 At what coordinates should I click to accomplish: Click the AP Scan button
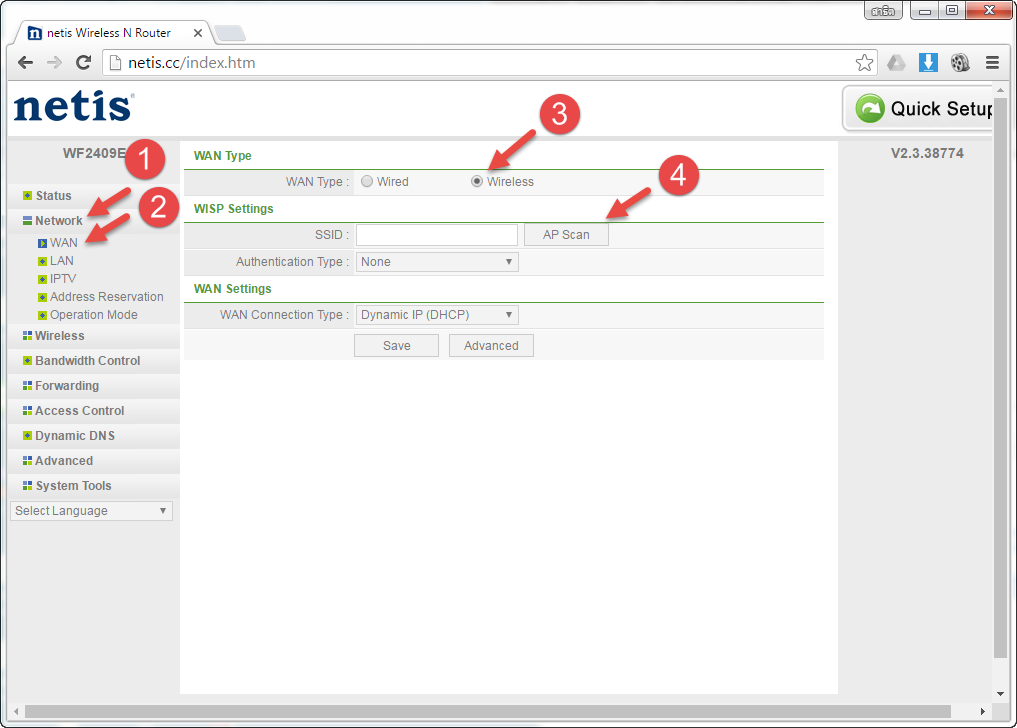click(566, 235)
